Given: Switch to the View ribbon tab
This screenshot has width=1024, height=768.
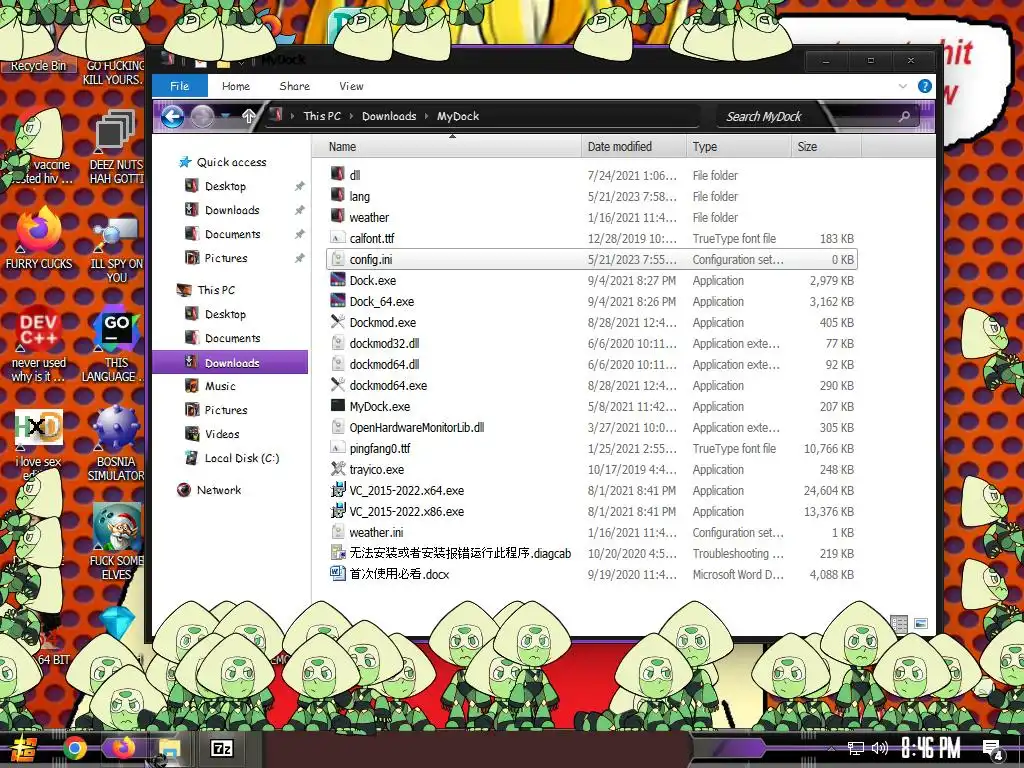Looking at the screenshot, I should pos(351,86).
